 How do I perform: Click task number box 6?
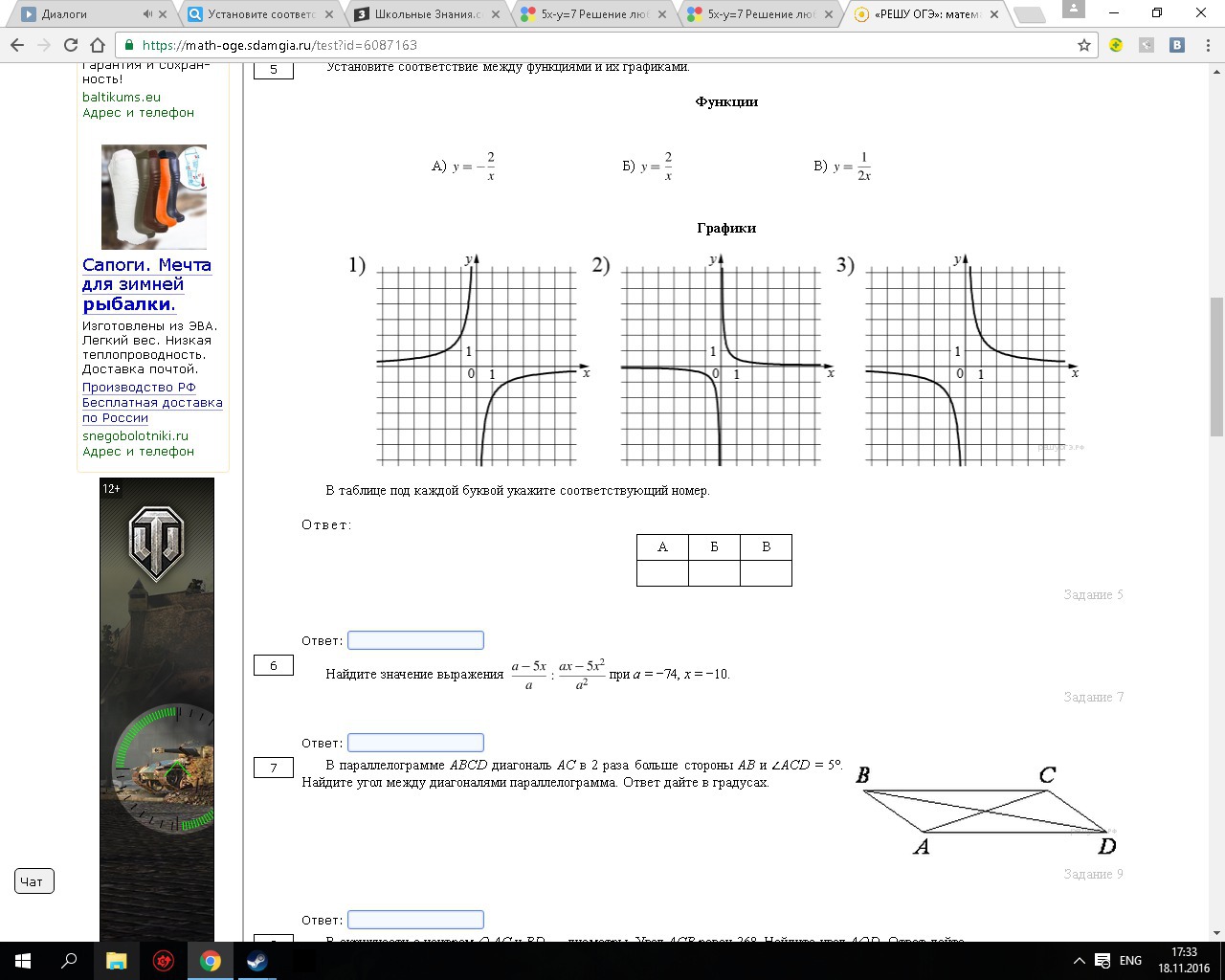pyautogui.click(x=274, y=665)
